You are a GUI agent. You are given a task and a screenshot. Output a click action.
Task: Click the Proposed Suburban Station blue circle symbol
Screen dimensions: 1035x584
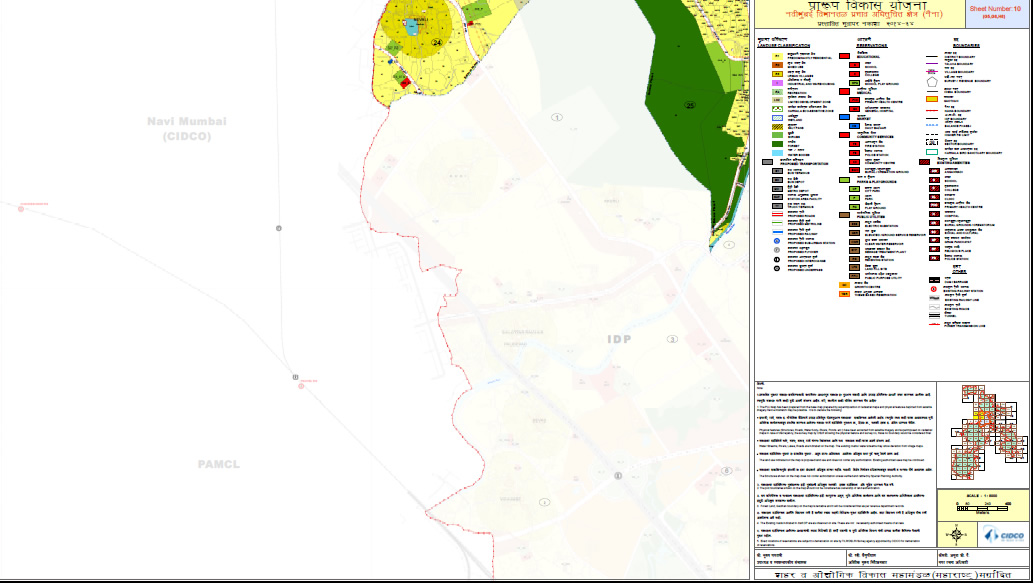777,241
